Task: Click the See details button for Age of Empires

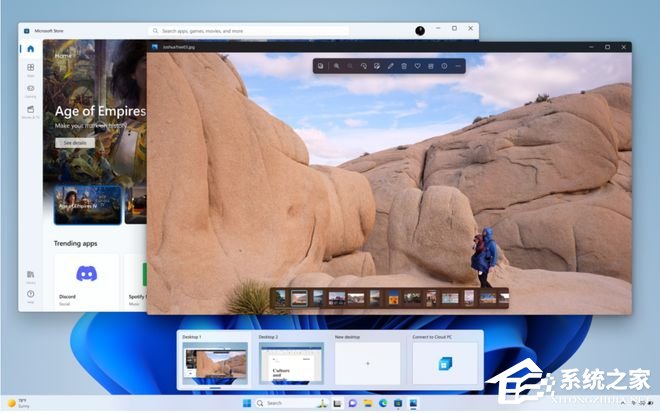Action: [75, 143]
